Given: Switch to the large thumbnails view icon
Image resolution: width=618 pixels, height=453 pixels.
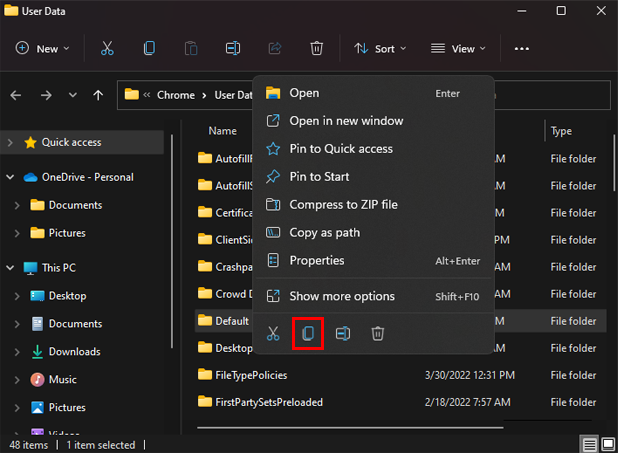Looking at the screenshot, I should tap(607, 445).
